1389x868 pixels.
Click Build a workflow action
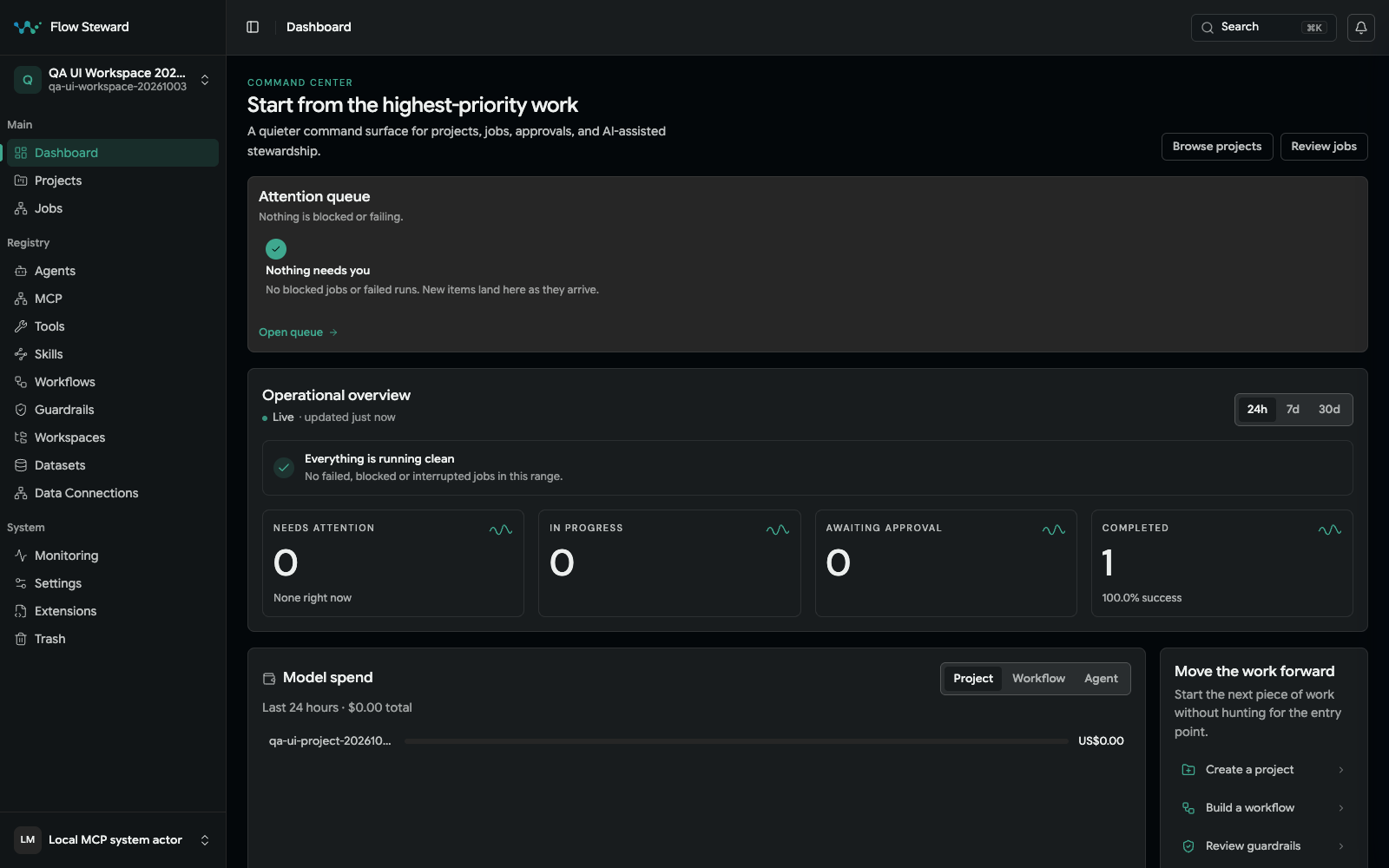click(1264, 808)
